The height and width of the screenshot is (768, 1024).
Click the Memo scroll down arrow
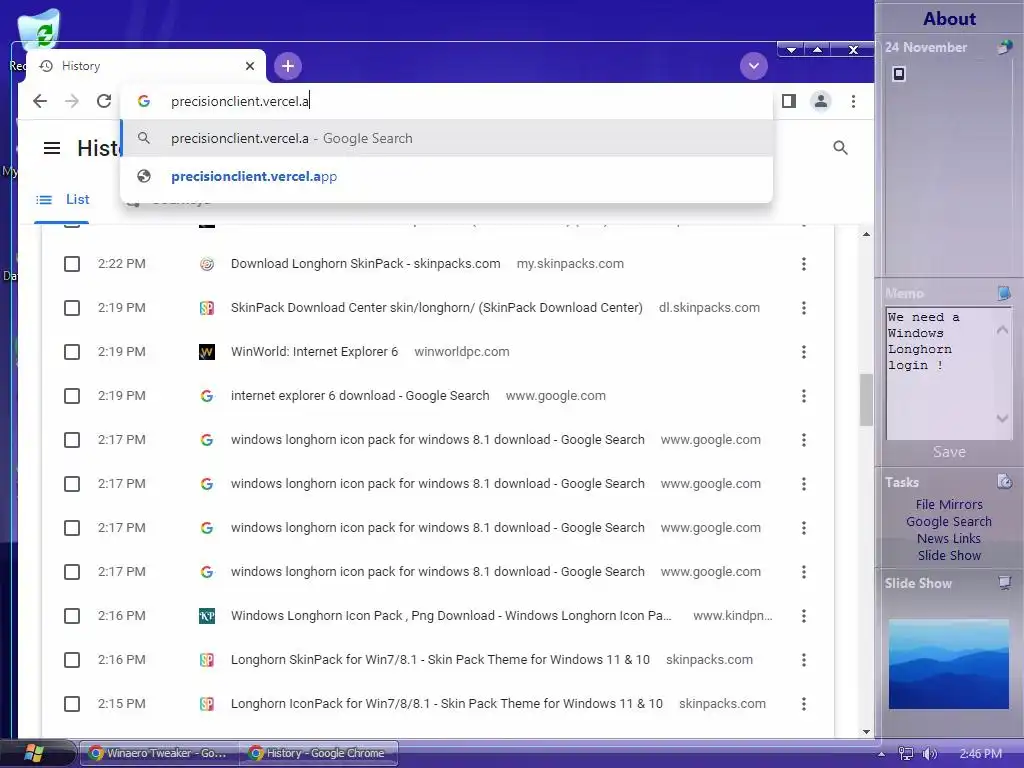pos(1002,418)
